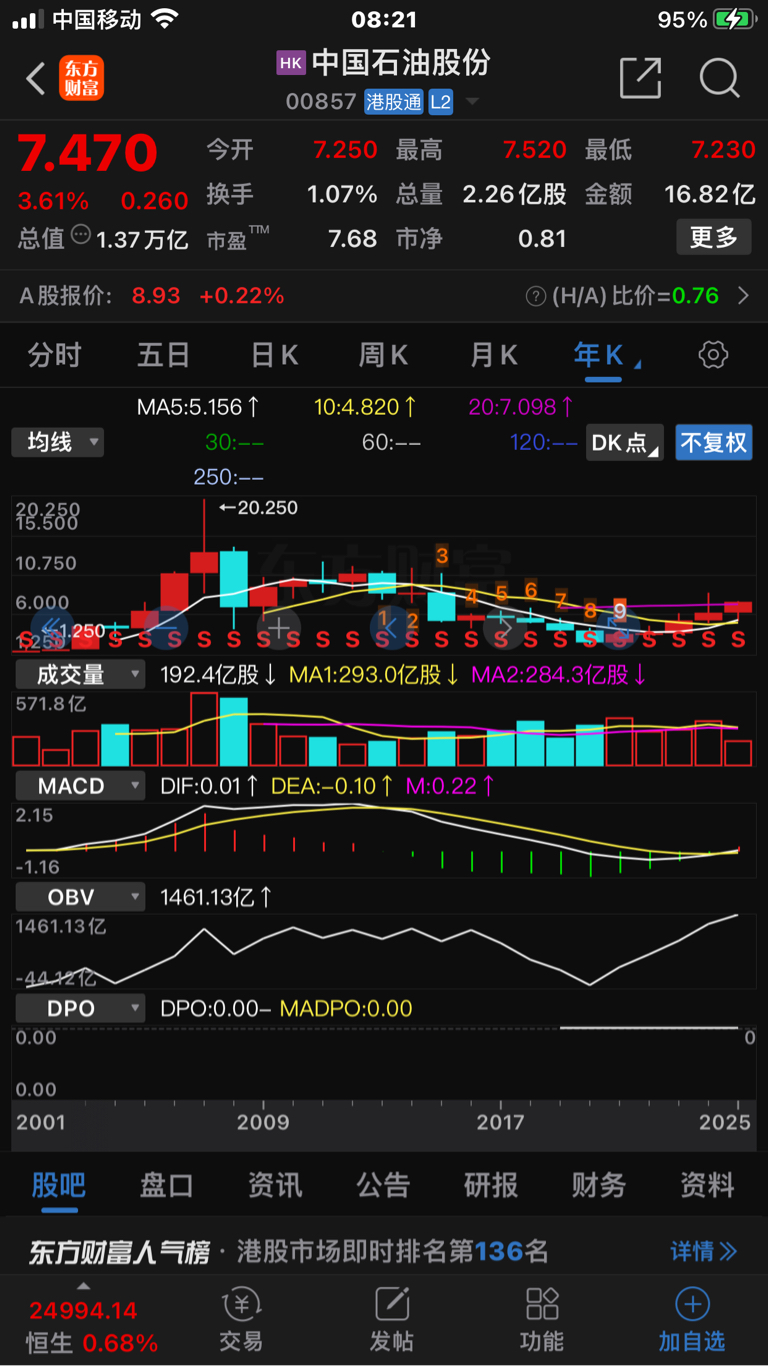
Task: Open the 财务 tab
Action: click(x=599, y=1185)
